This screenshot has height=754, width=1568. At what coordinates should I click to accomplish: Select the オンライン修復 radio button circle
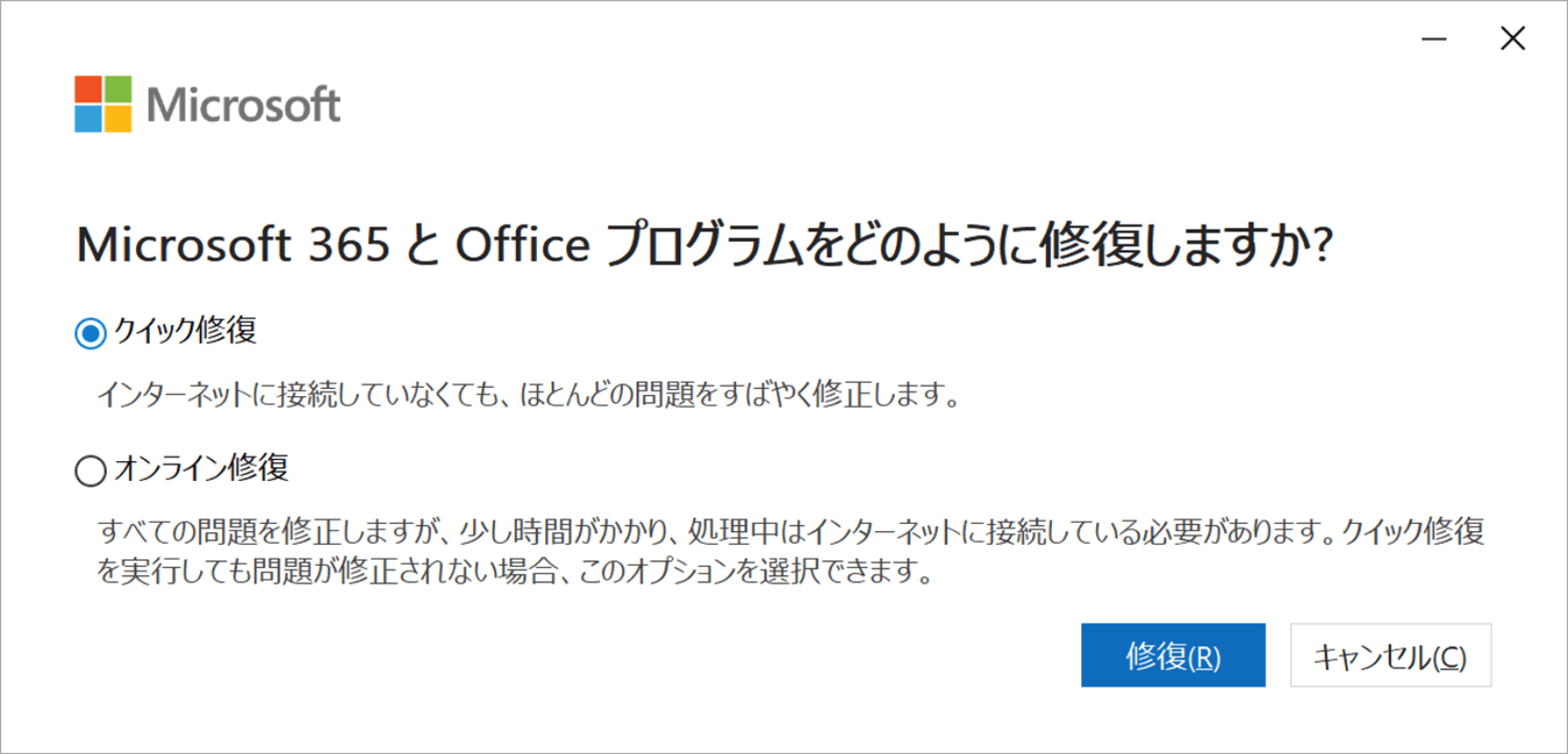(90, 471)
